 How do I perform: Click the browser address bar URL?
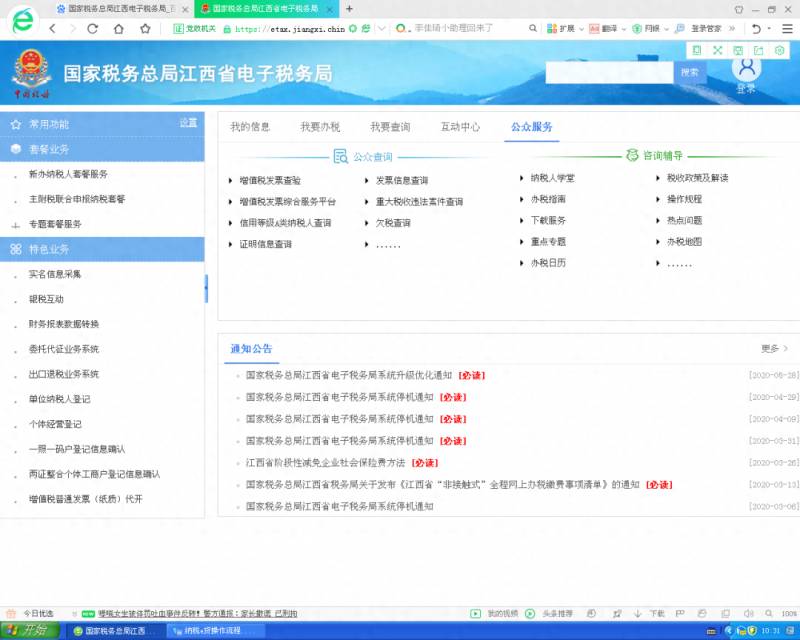(290, 29)
